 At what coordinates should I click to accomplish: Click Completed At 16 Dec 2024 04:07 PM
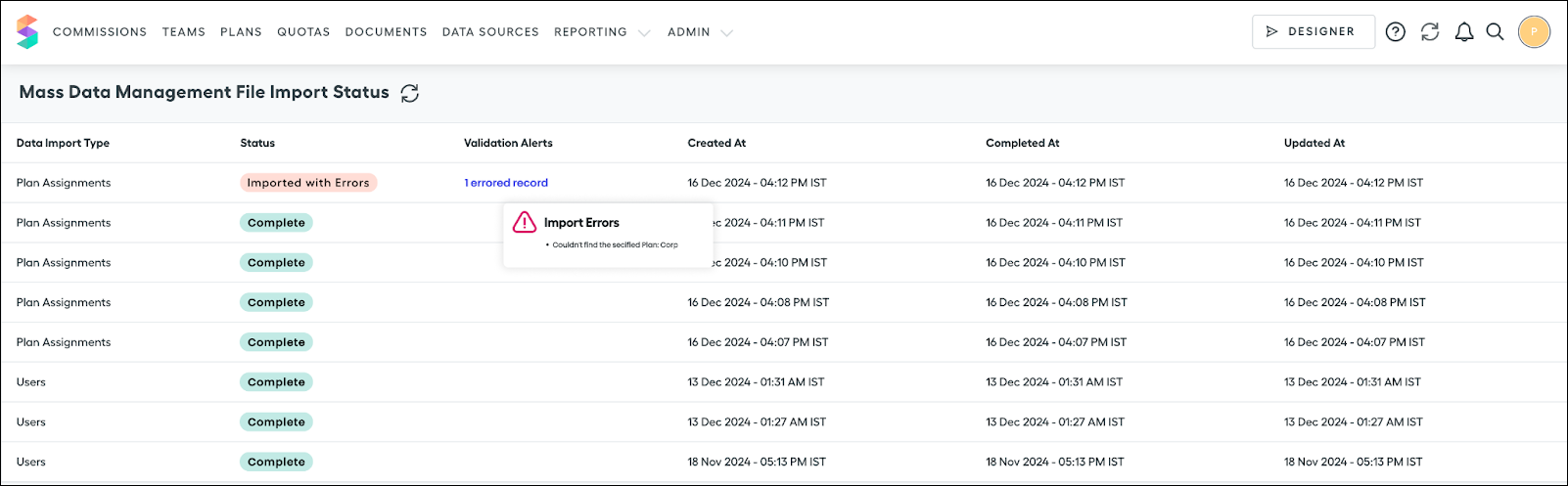[x=1056, y=342]
